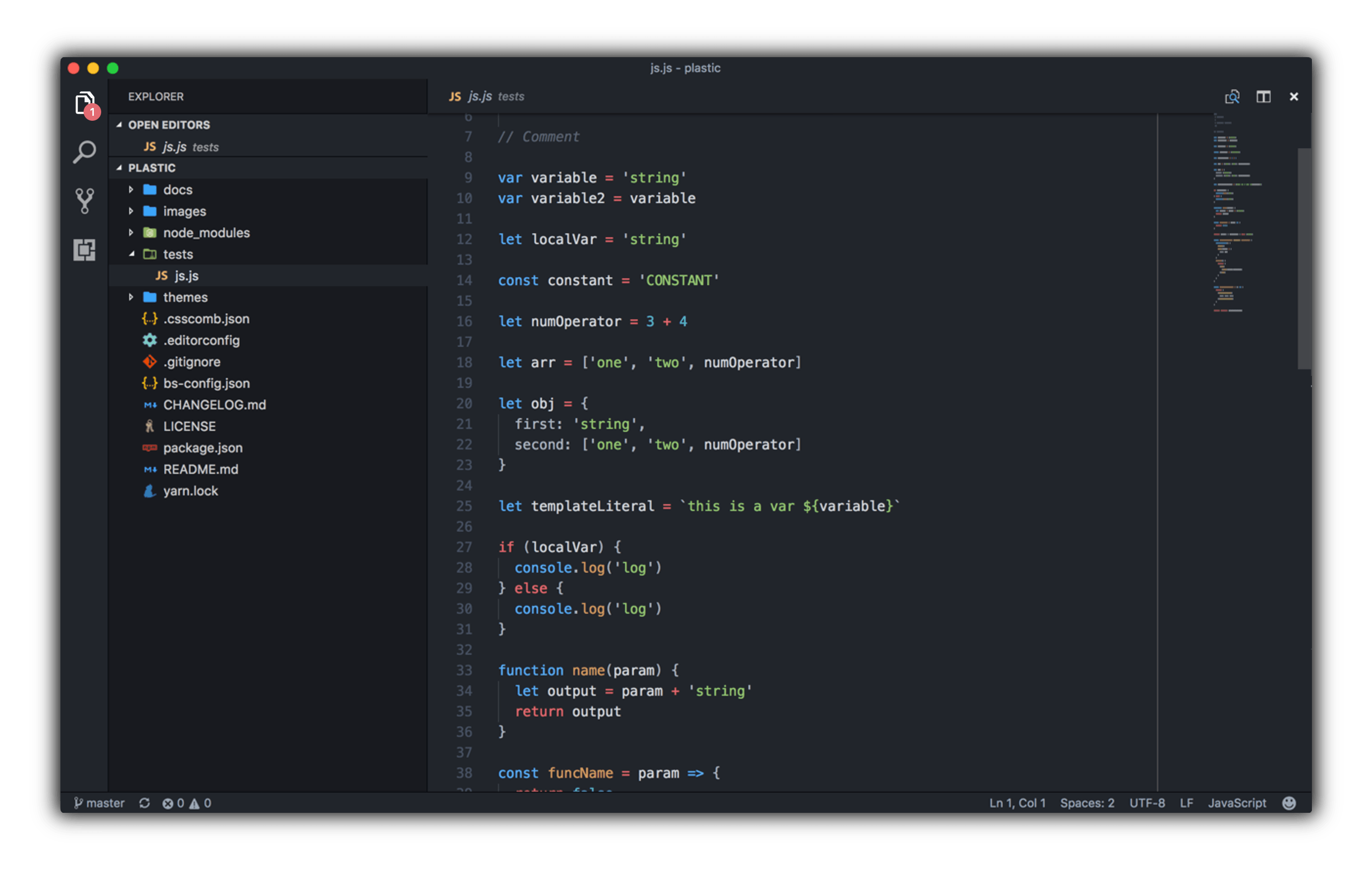Open the Search view icon

pyautogui.click(x=85, y=152)
